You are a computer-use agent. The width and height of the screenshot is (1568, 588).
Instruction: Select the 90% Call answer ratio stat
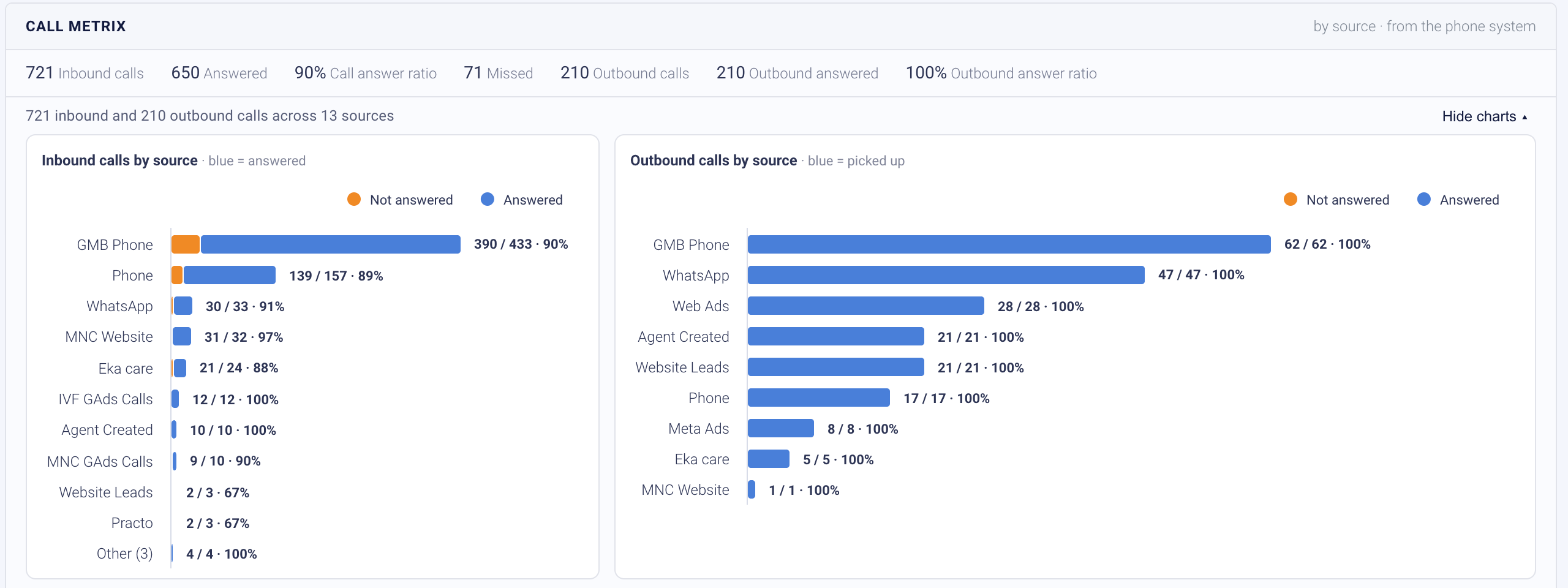pyautogui.click(x=366, y=73)
